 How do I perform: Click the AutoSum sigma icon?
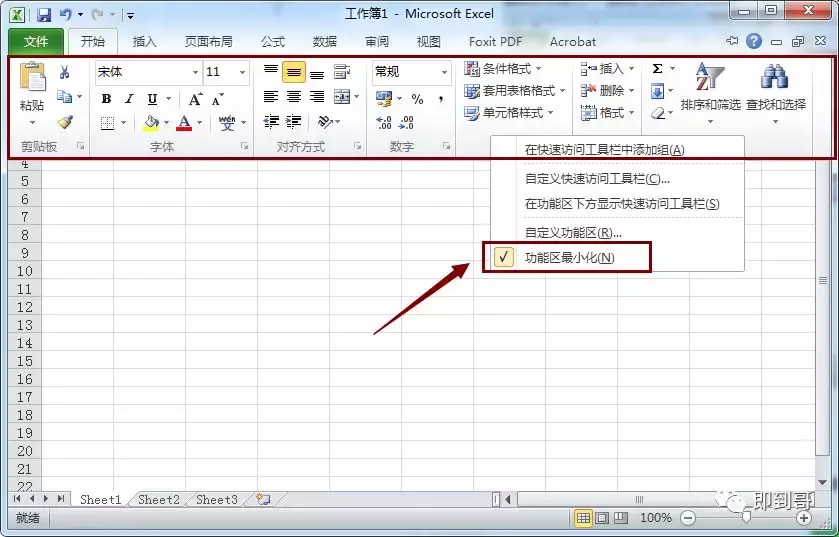pyautogui.click(x=658, y=68)
